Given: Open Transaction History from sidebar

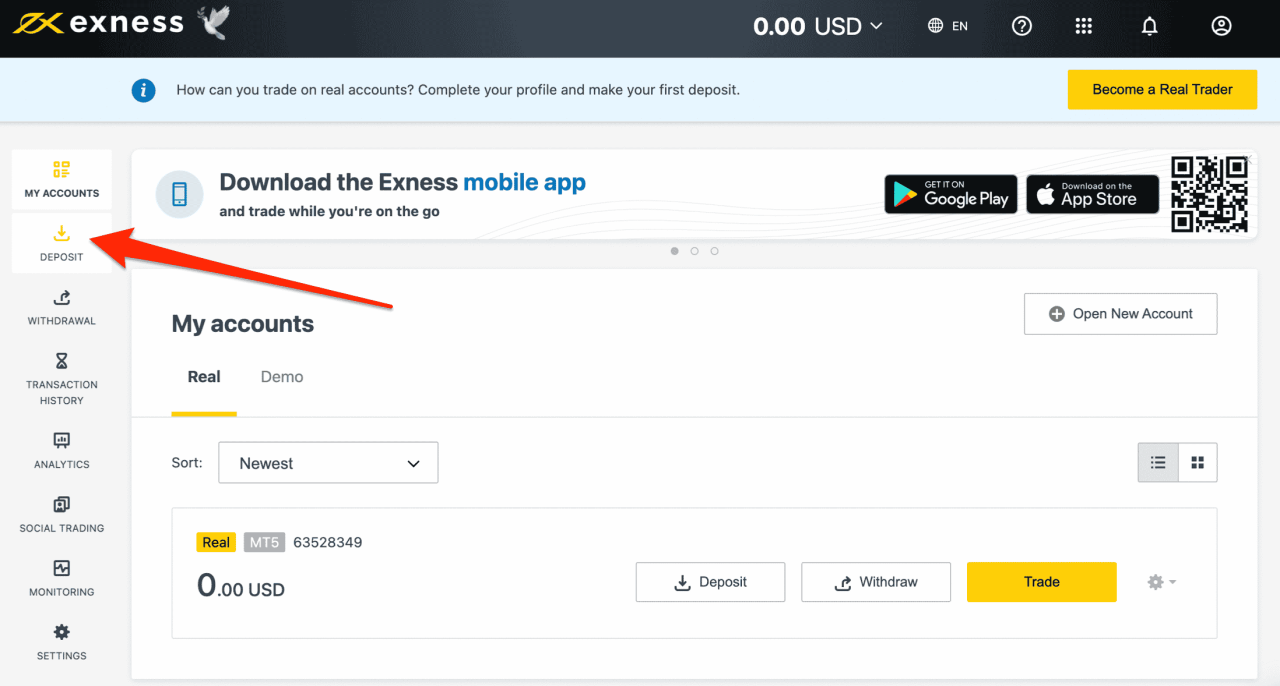Looking at the screenshot, I should point(61,377).
